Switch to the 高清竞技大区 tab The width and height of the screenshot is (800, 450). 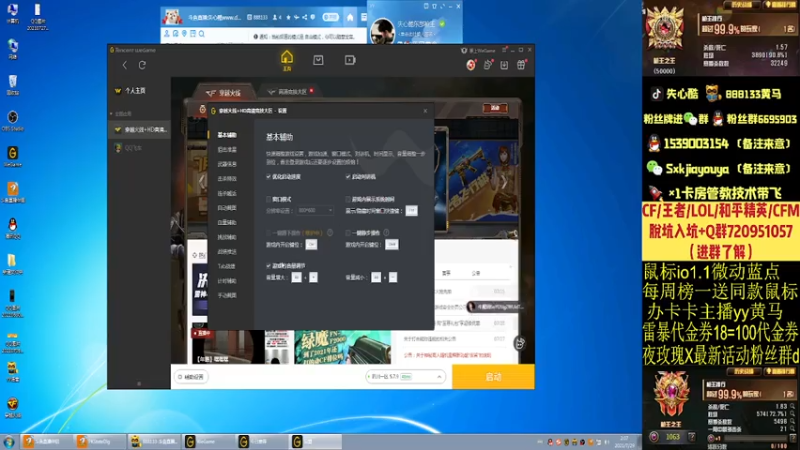[288, 92]
